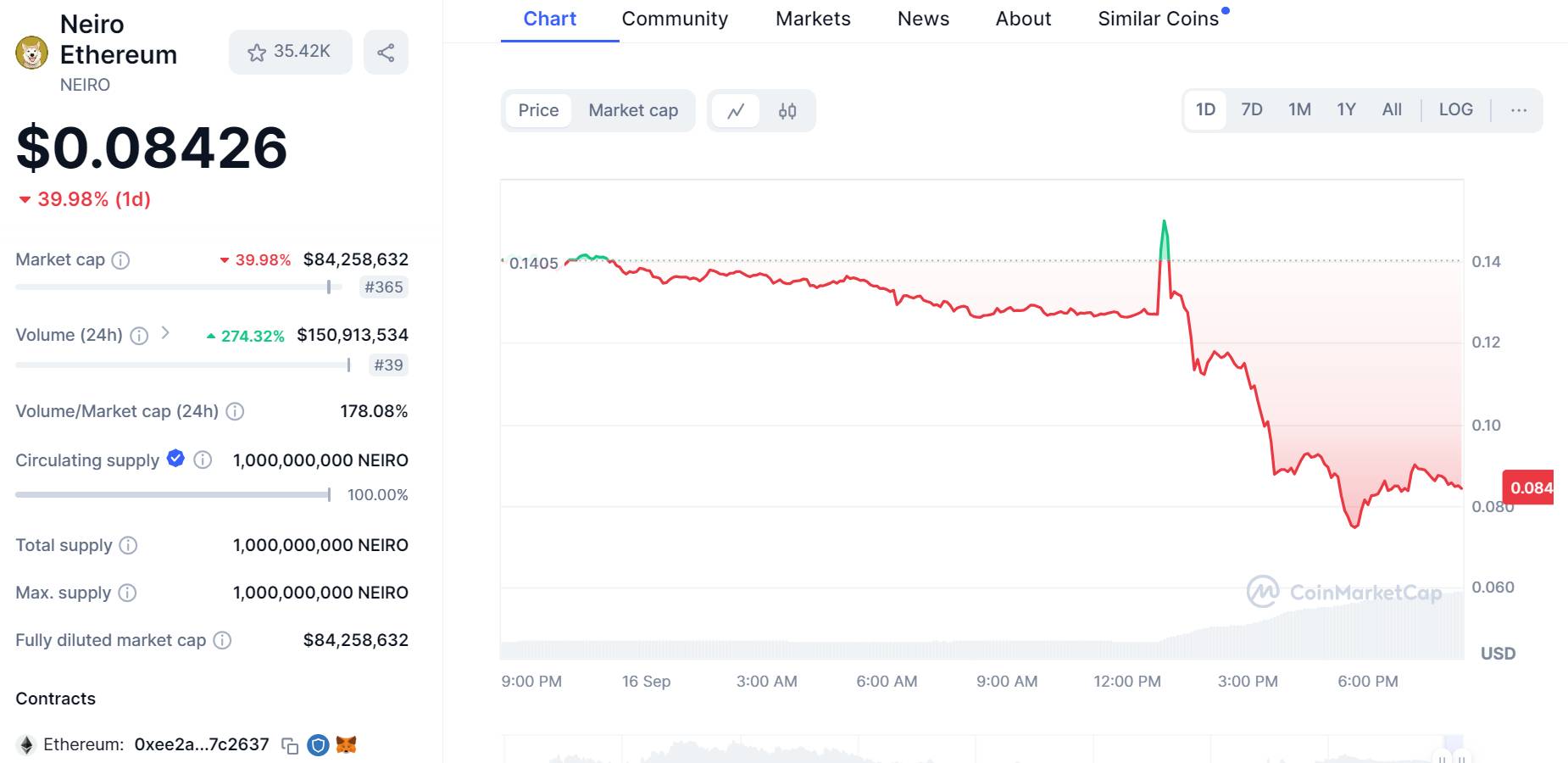Open the chart more-options ellipsis menu
The width and height of the screenshot is (1568, 763).
click(x=1519, y=110)
